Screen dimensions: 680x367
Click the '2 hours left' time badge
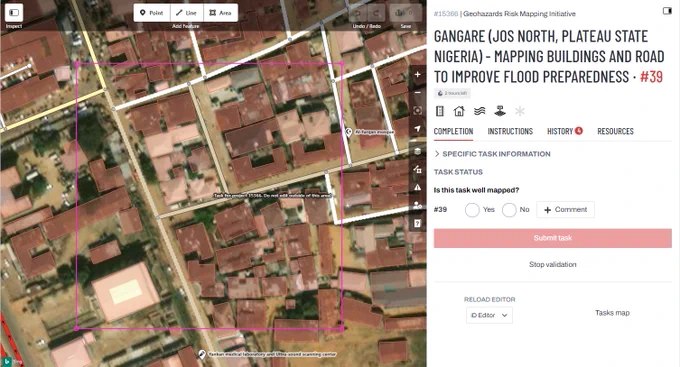tap(452, 93)
